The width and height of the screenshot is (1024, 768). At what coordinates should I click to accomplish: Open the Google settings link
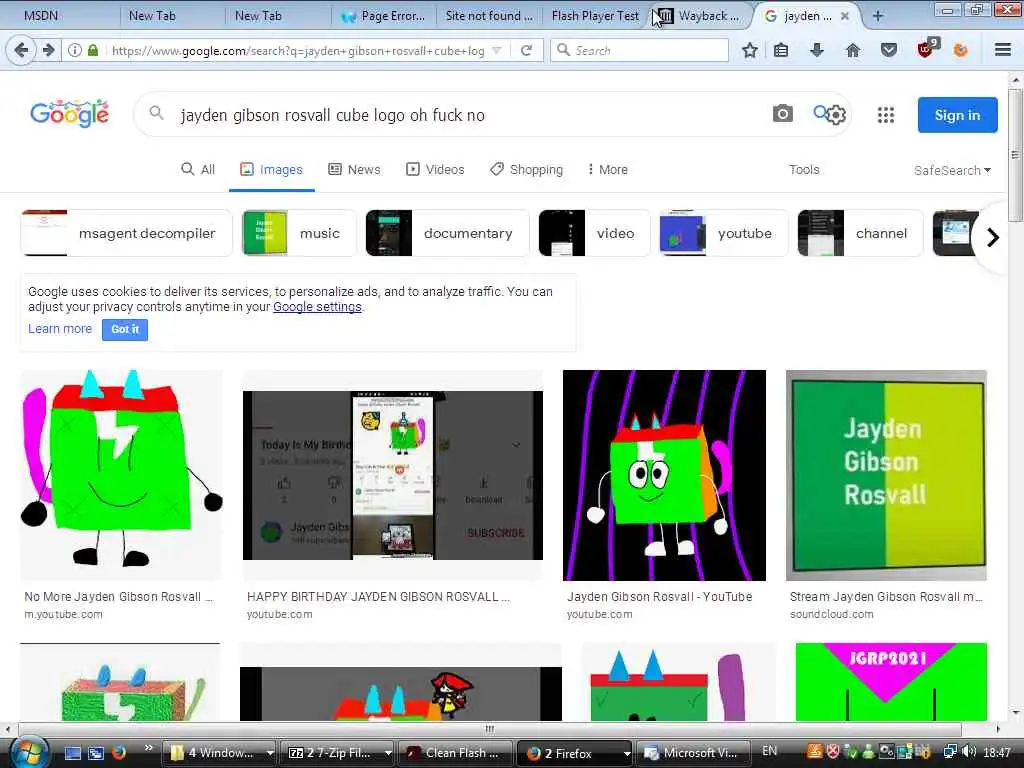pyautogui.click(x=317, y=307)
